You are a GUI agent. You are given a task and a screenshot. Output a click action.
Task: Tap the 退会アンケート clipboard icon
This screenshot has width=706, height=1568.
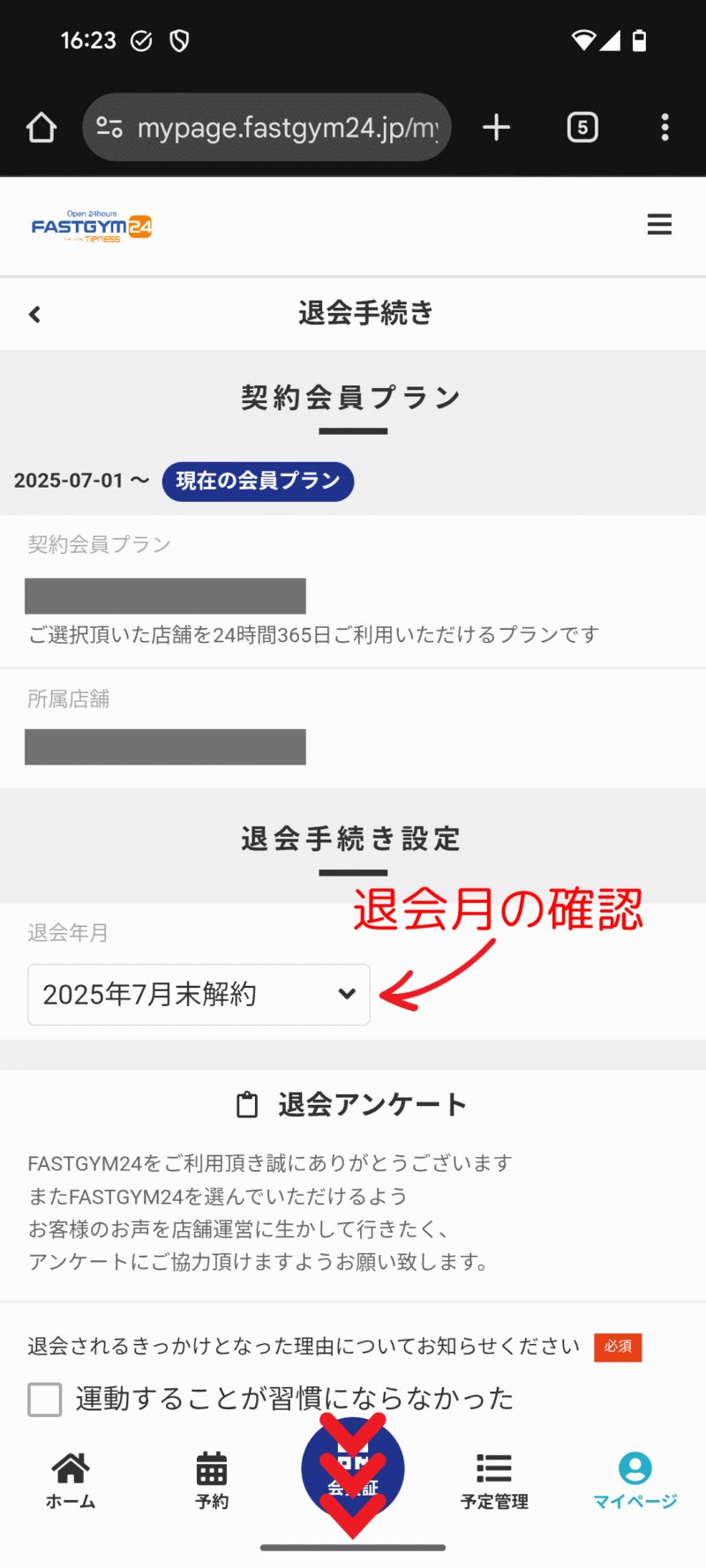(248, 1104)
